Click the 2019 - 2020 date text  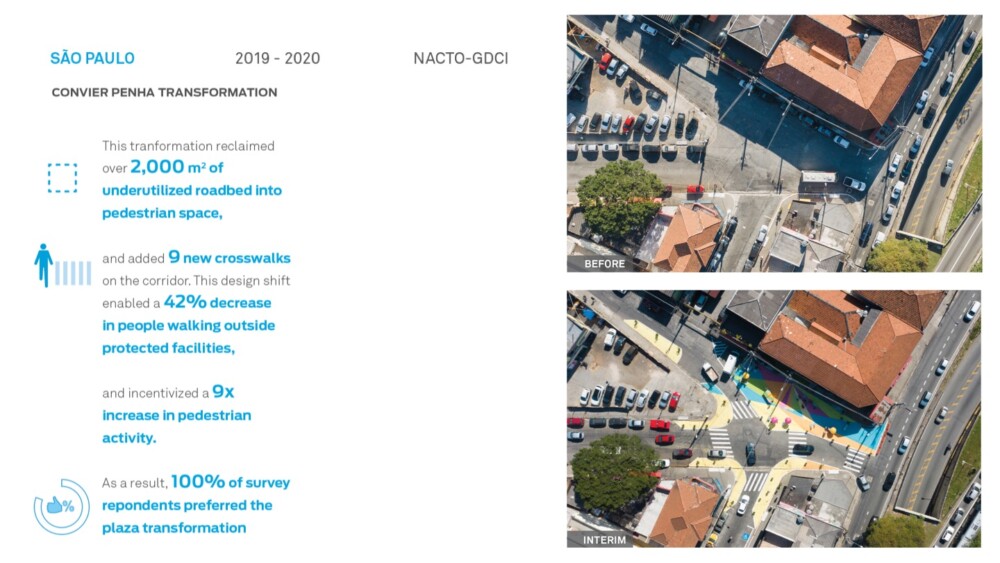click(x=277, y=58)
